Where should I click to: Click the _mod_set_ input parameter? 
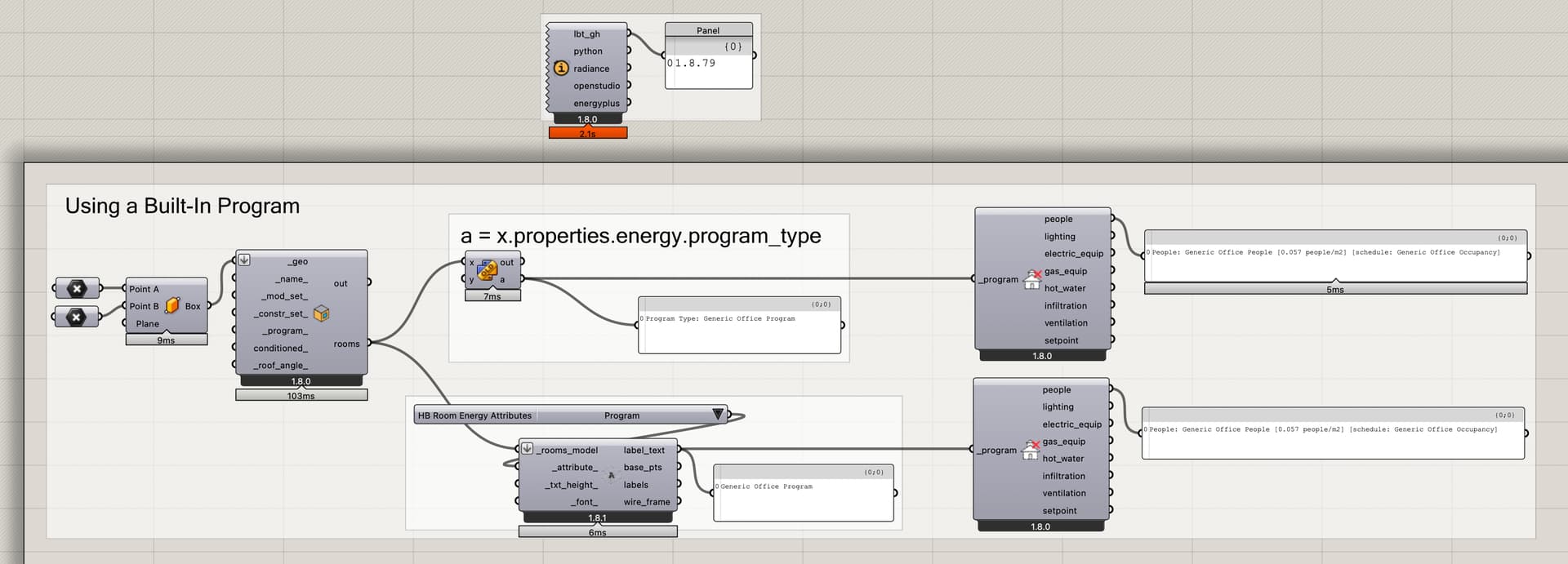[x=284, y=296]
